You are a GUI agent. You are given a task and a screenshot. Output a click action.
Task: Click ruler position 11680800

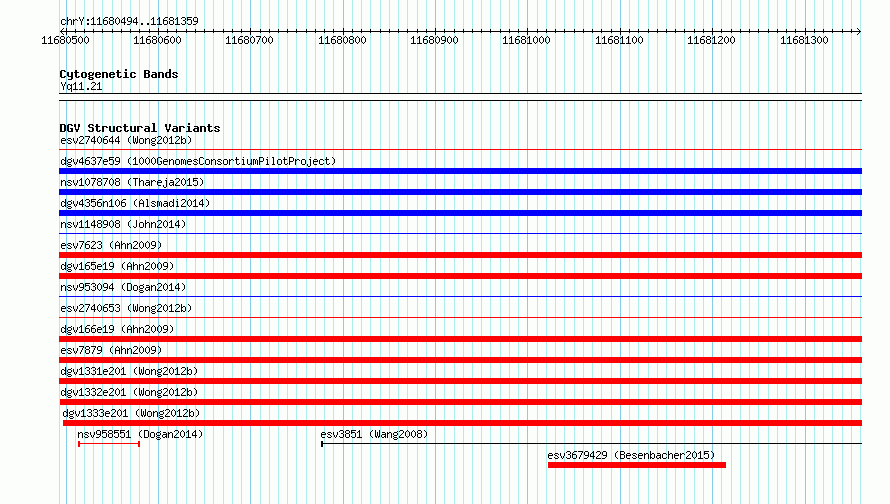pyautogui.click(x=342, y=40)
